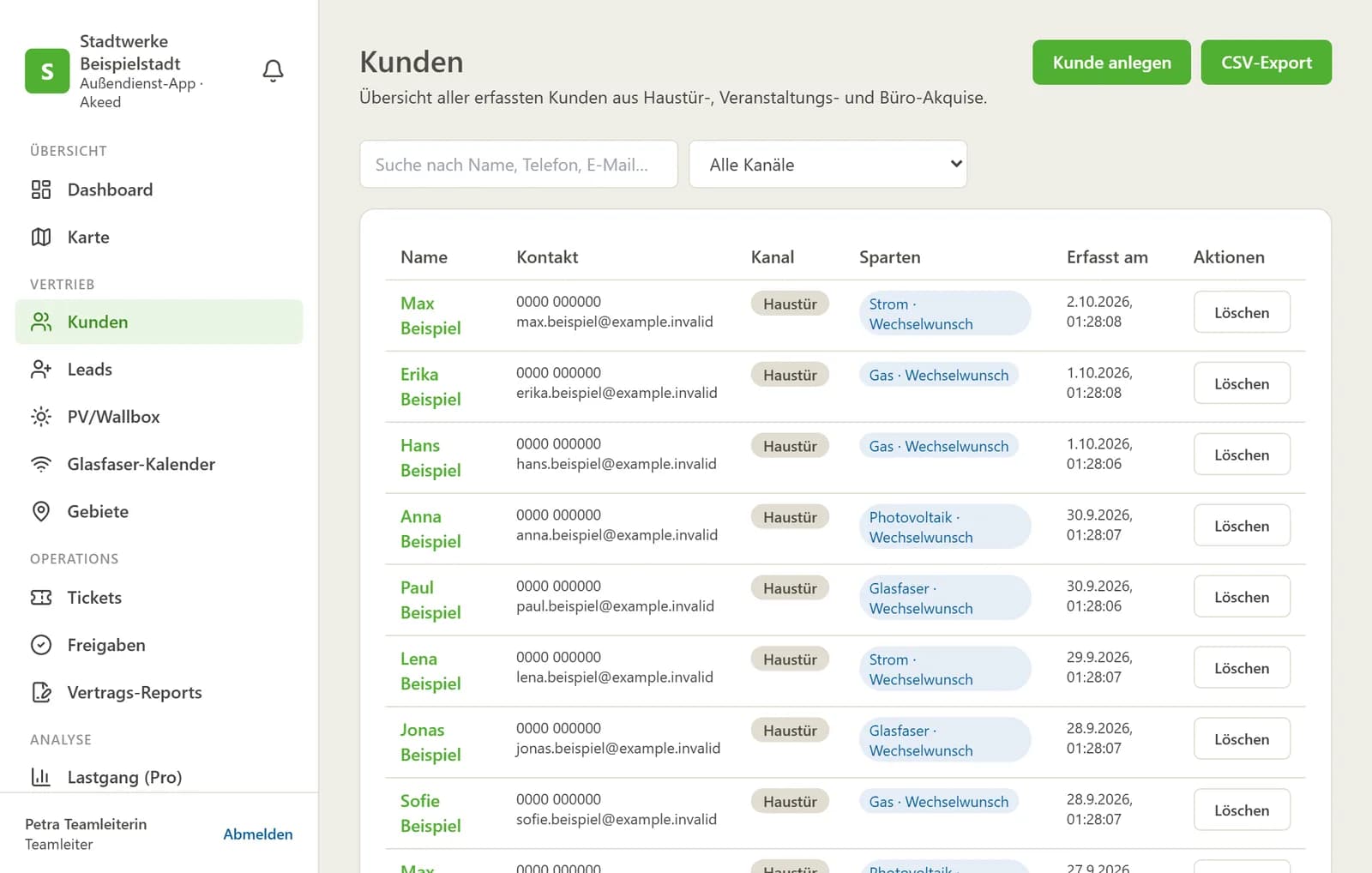Open Vertrags-Reports
The width and height of the screenshot is (1372, 873).
[x=159, y=692]
